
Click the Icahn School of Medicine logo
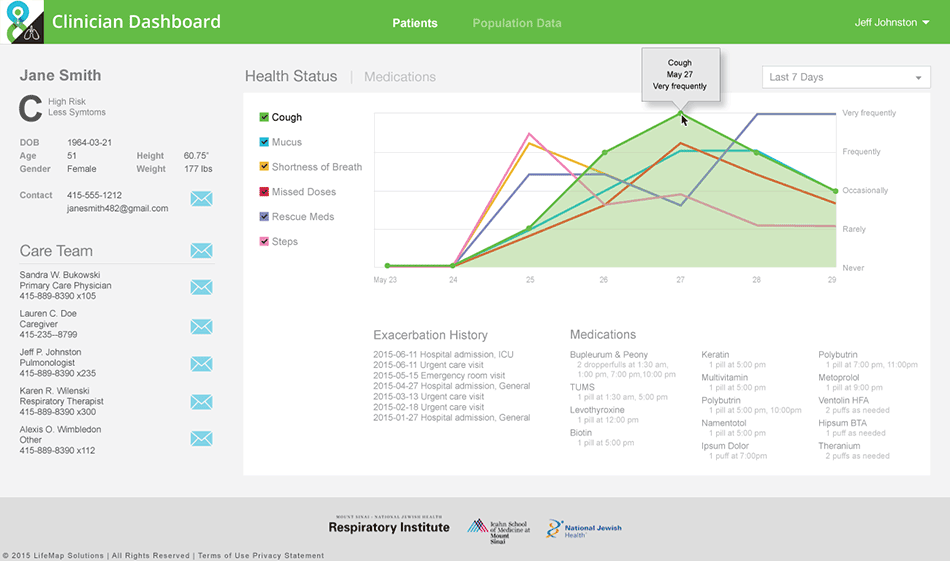(498, 531)
